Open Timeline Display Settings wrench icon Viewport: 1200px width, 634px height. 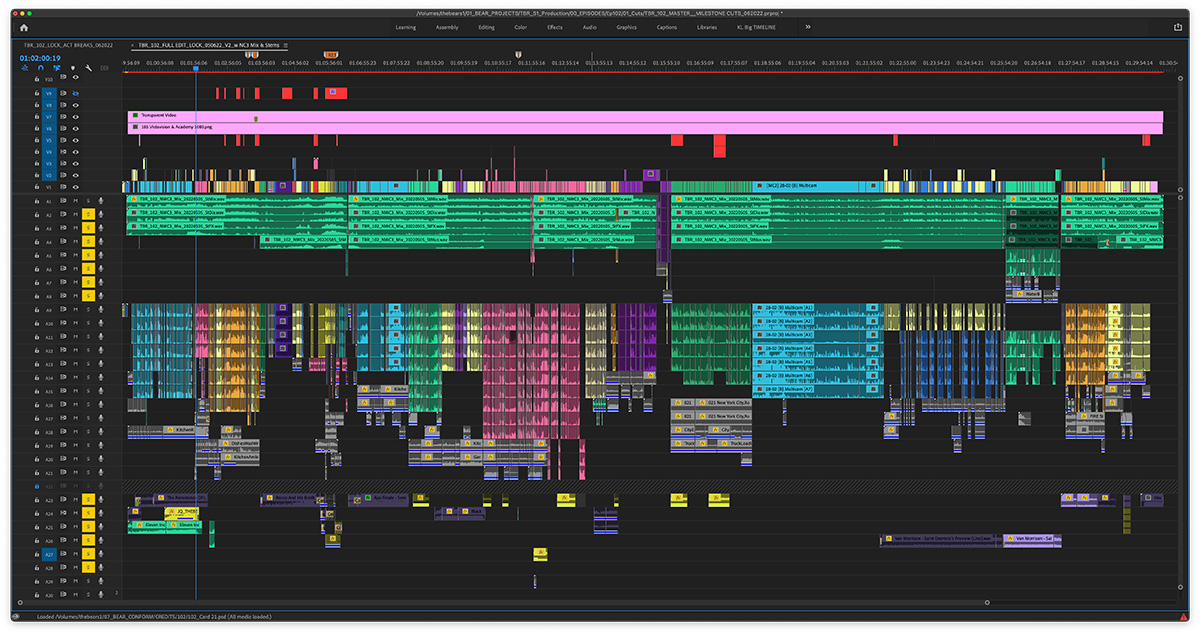88,68
